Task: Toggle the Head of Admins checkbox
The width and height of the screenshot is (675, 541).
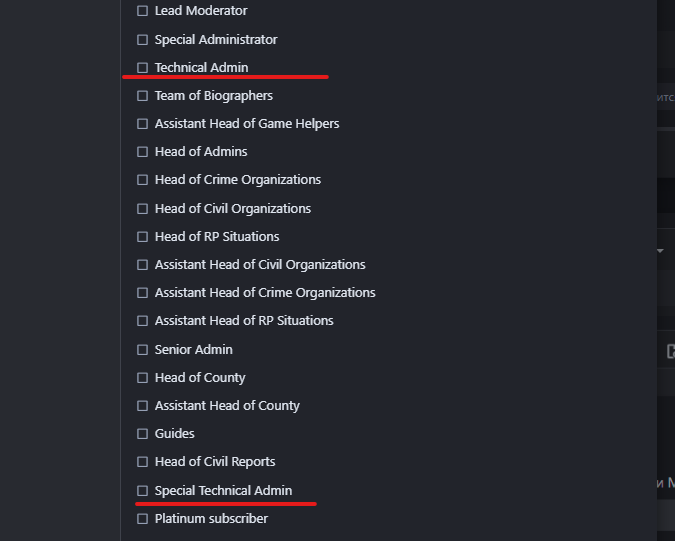Action: pos(142,152)
